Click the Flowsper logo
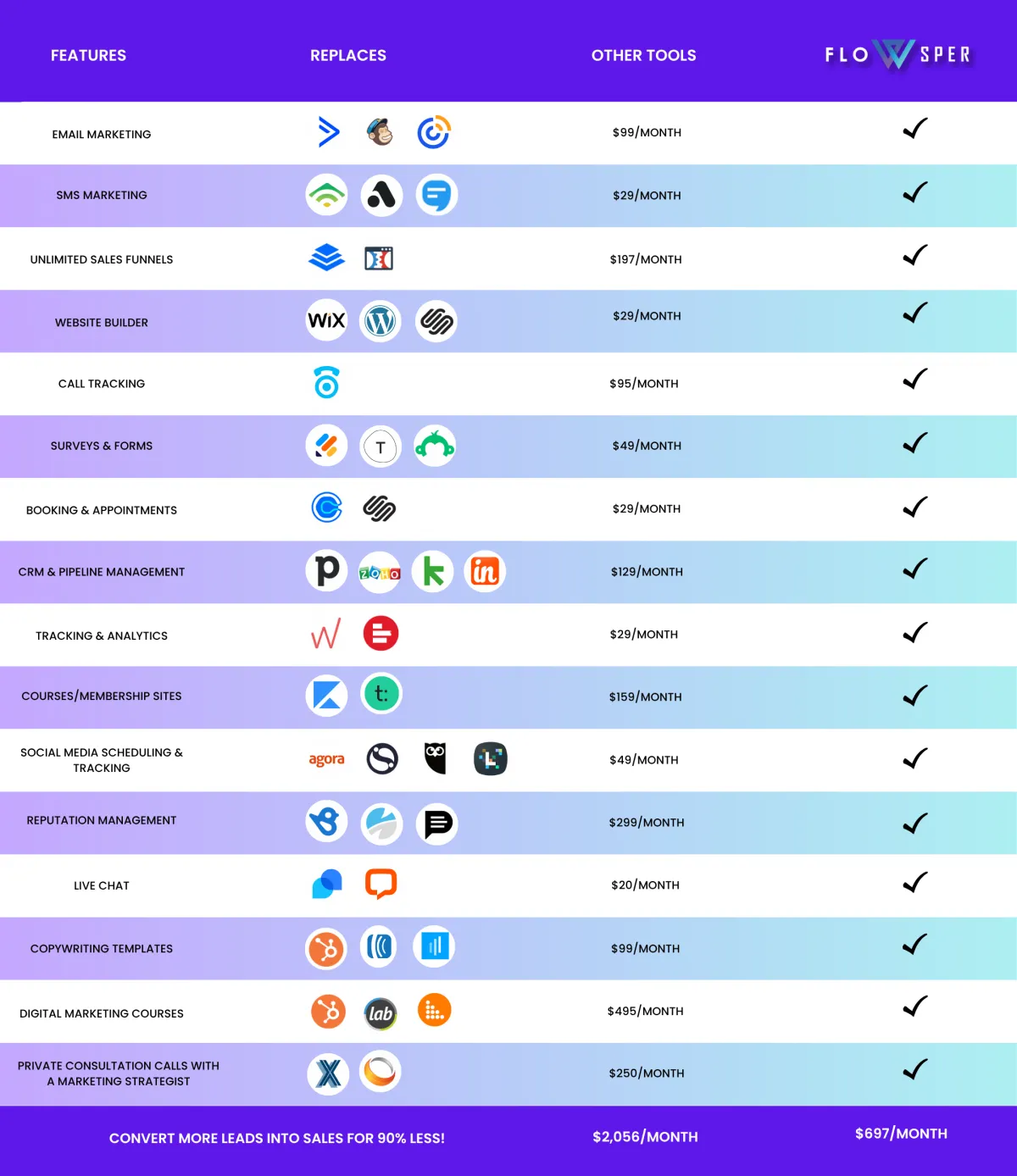Image resolution: width=1017 pixels, height=1176 pixels. (898, 54)
